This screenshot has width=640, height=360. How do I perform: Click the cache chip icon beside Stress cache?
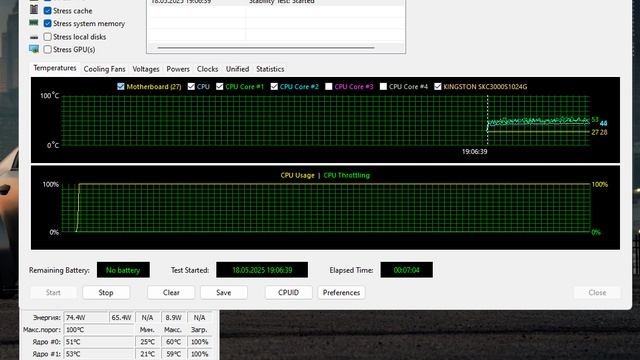tap(34, 10)
